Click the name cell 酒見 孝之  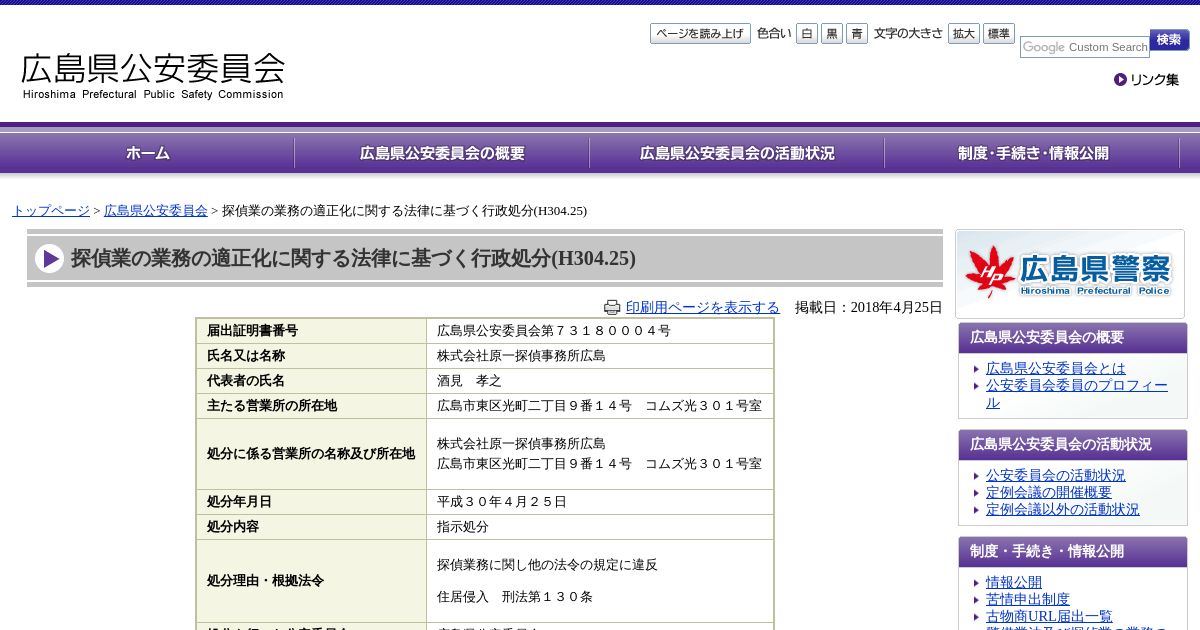coord(600,381)
